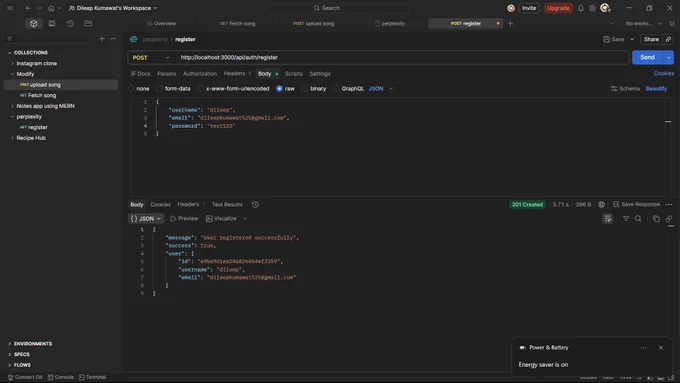The width and height of the screenshot is (680, 383).
Task: Expand the Instagram clone collection
Action: pyautogui.click(x=12, y=63)
